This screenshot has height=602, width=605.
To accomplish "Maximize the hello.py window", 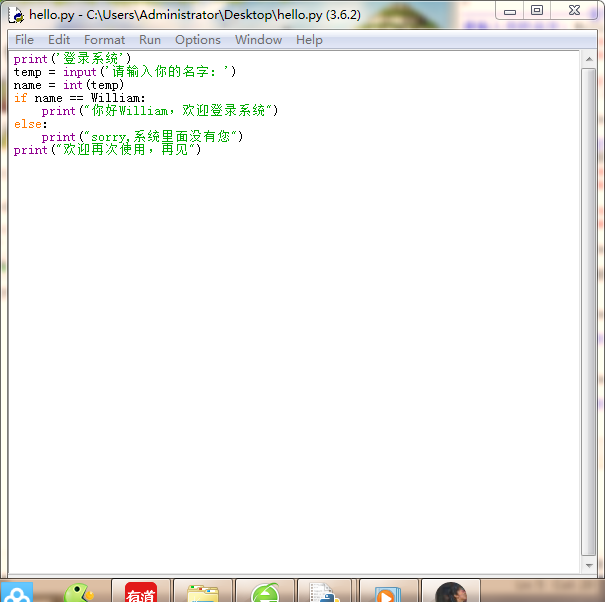I will [x=537, y=10].
